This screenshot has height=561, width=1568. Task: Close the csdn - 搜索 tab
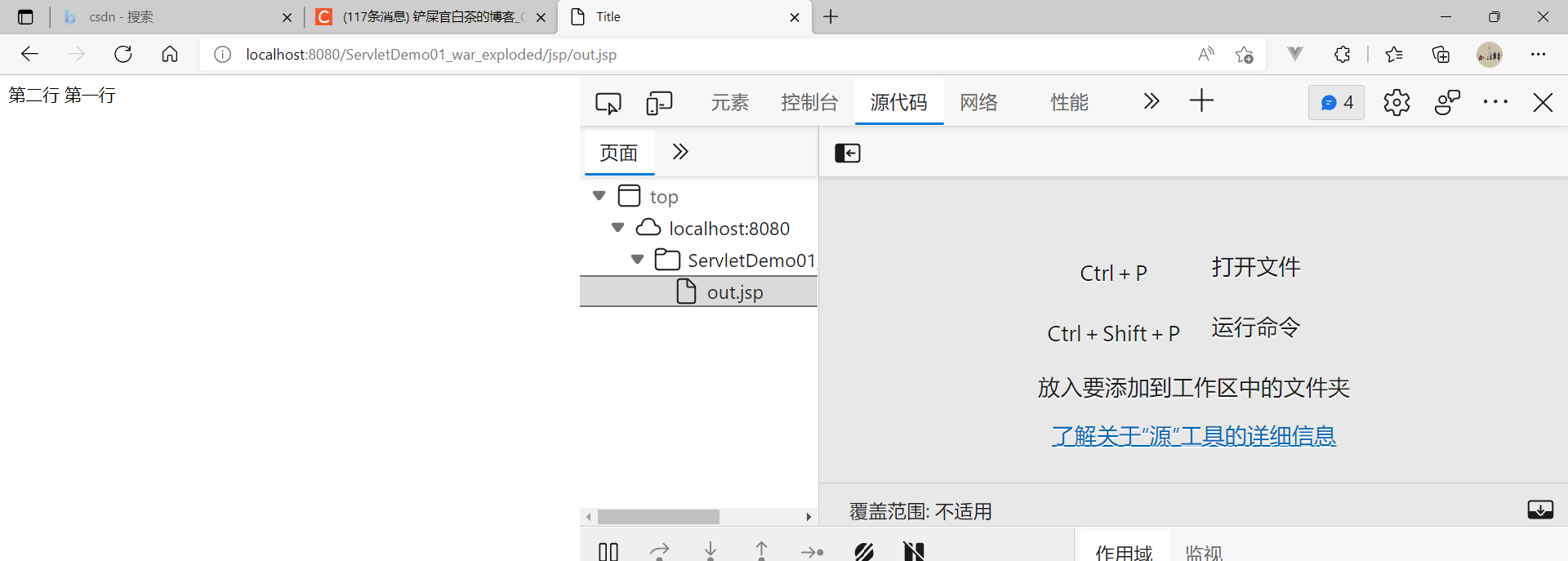287,17
